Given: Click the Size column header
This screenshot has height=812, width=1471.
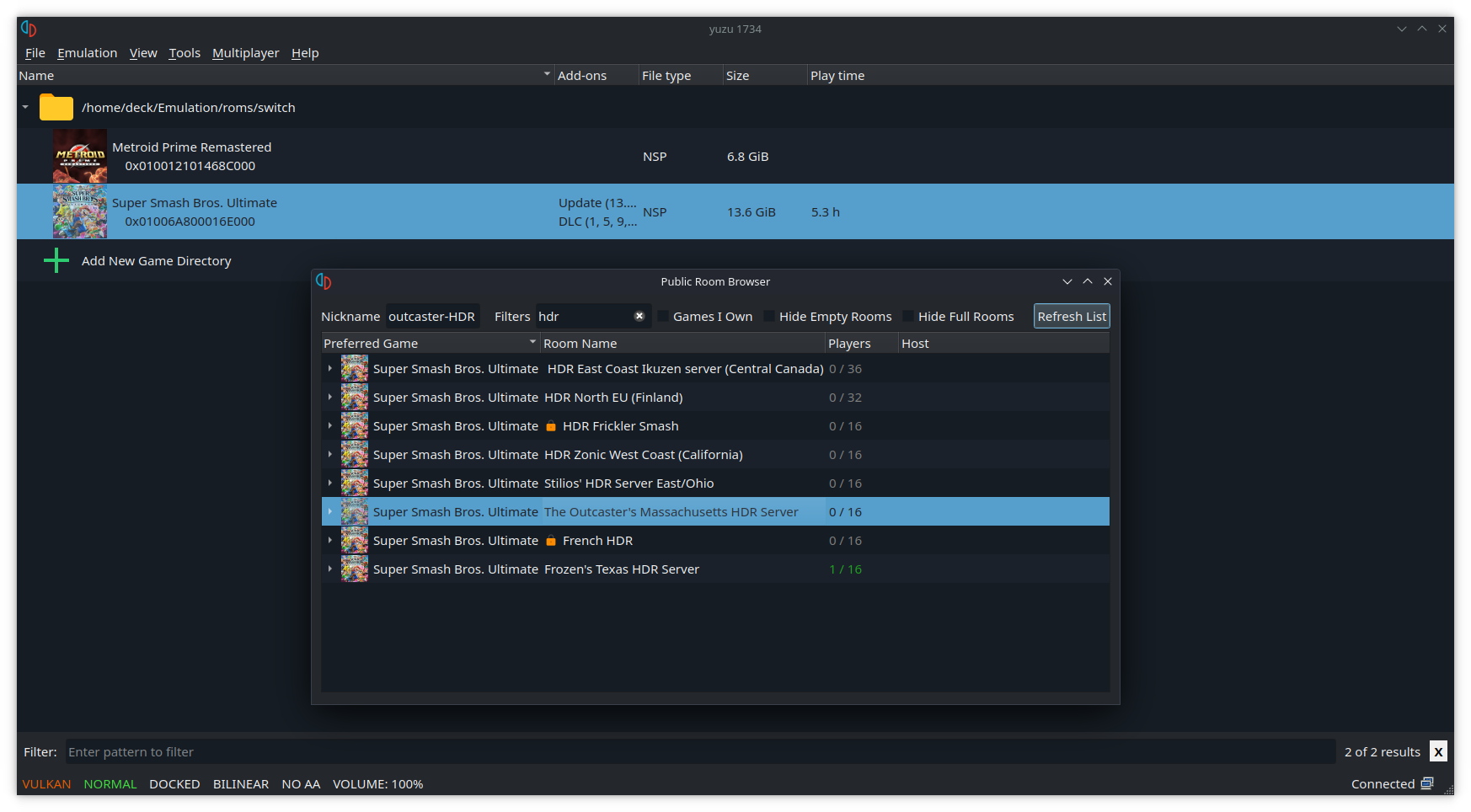Looking at the screenshot, I should 764,76.
